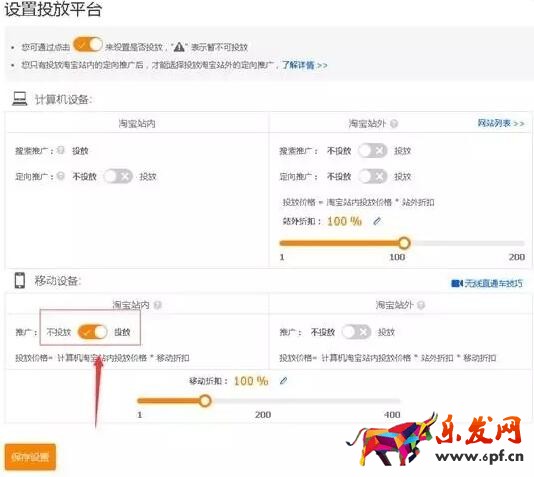Toggle desktop 淘宝站外 定向推广 switch
The height and width of the screenshot is (477, 534).
tap(373, 176)
